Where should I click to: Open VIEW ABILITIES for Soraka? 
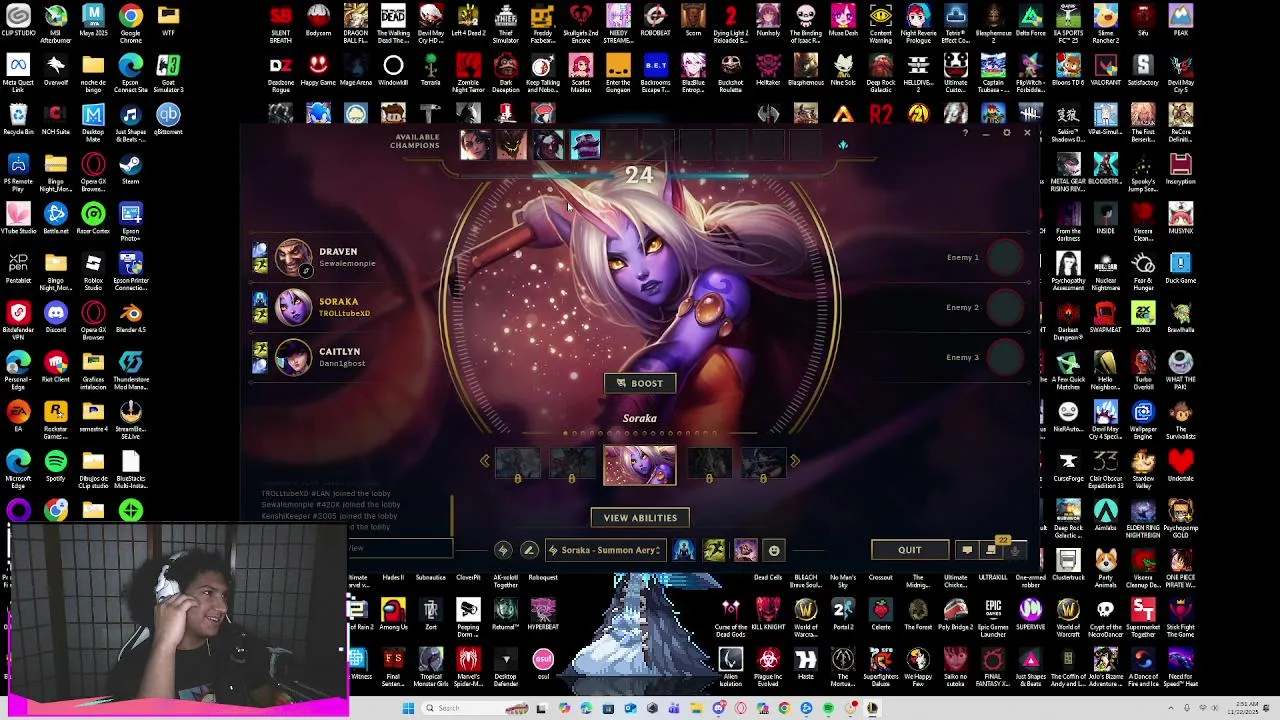point(640,518)
